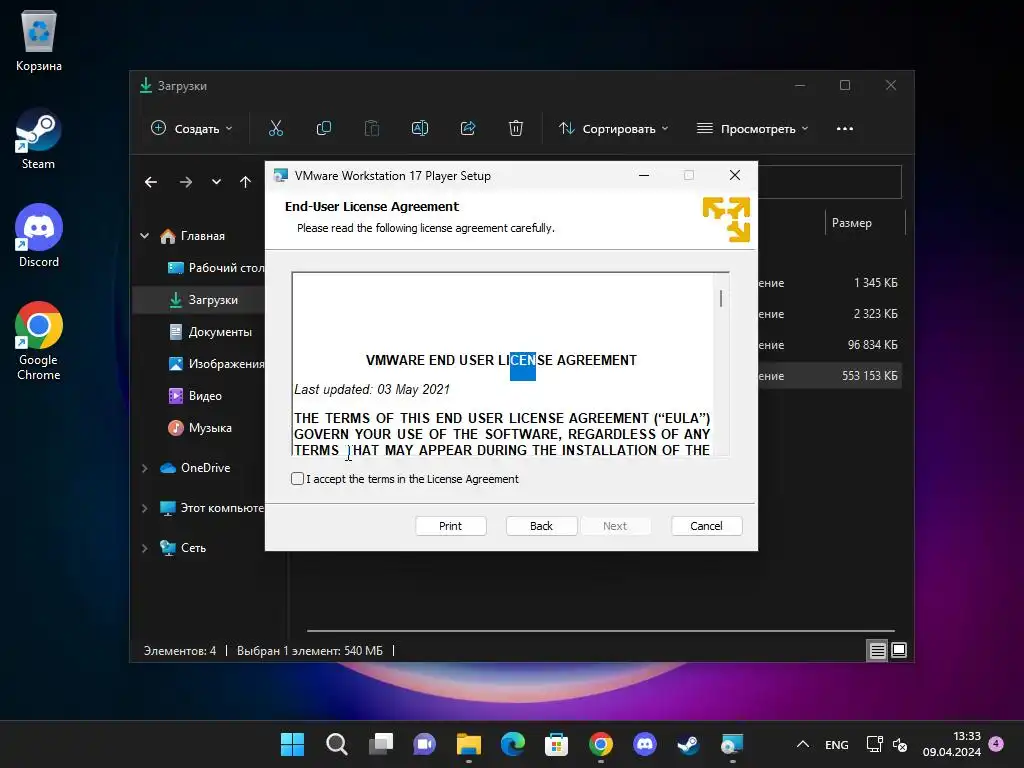The height and width of the screenshot is (768, 1024).
Task: Minimize the VMware Setup dialog
Action: tap(644, 175)
